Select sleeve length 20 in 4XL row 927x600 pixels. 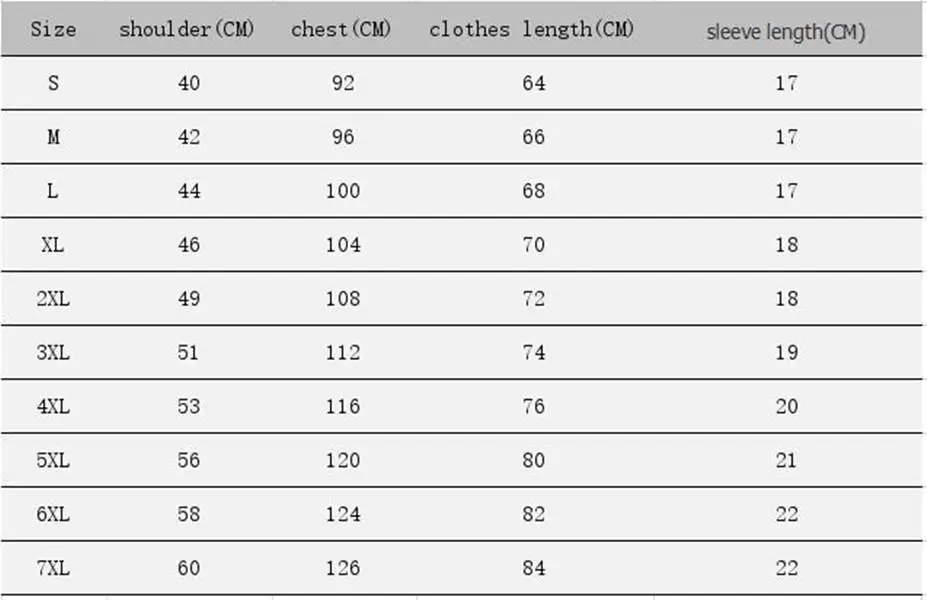pyautogui.click(x=787, y=407)
